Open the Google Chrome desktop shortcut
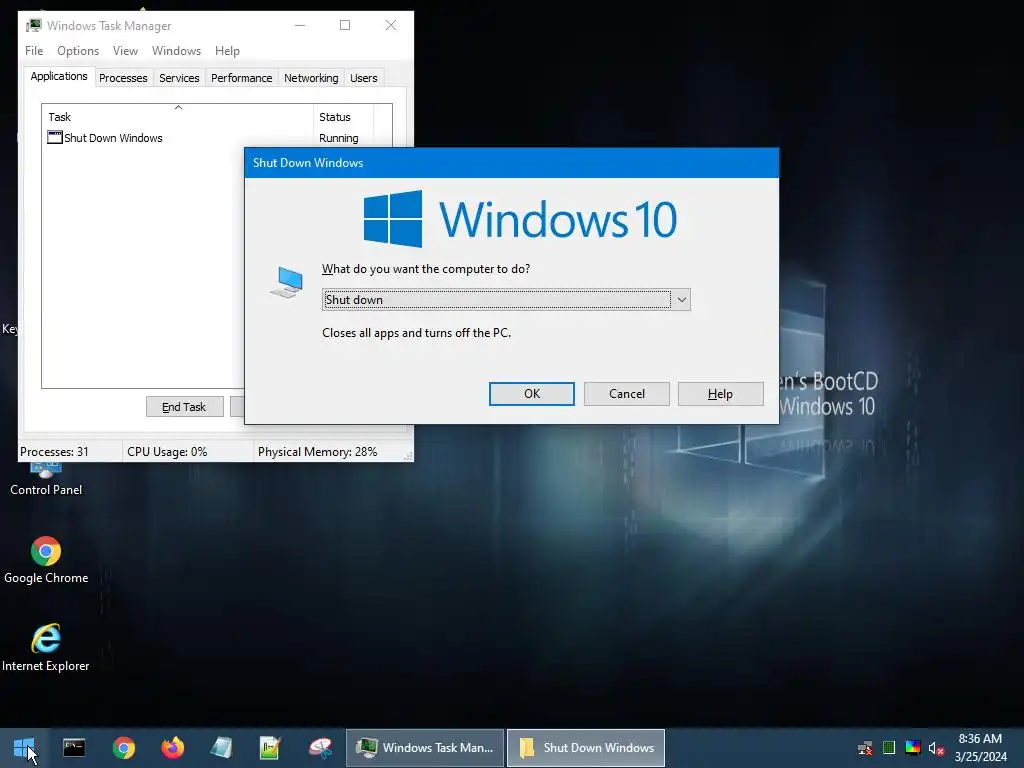This screenshot has height=768, width=1024. (x=46, y=560)
